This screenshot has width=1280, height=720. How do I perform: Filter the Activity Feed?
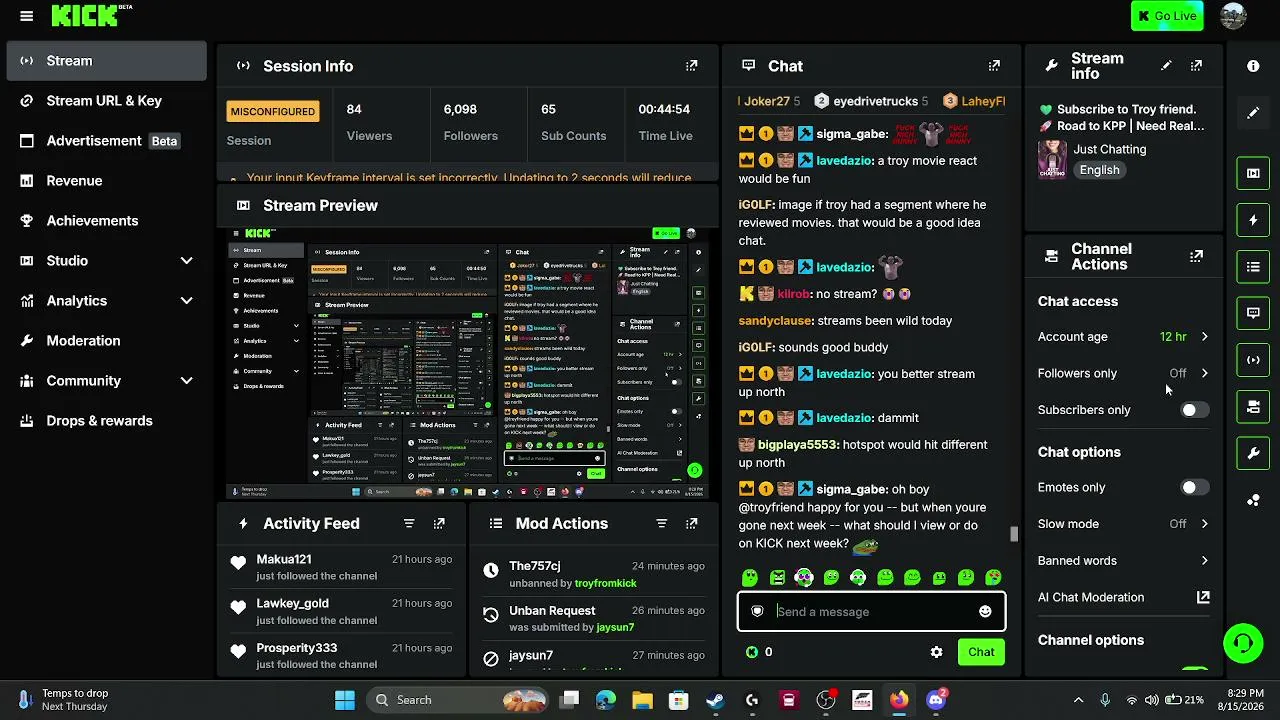pos(409,523)
